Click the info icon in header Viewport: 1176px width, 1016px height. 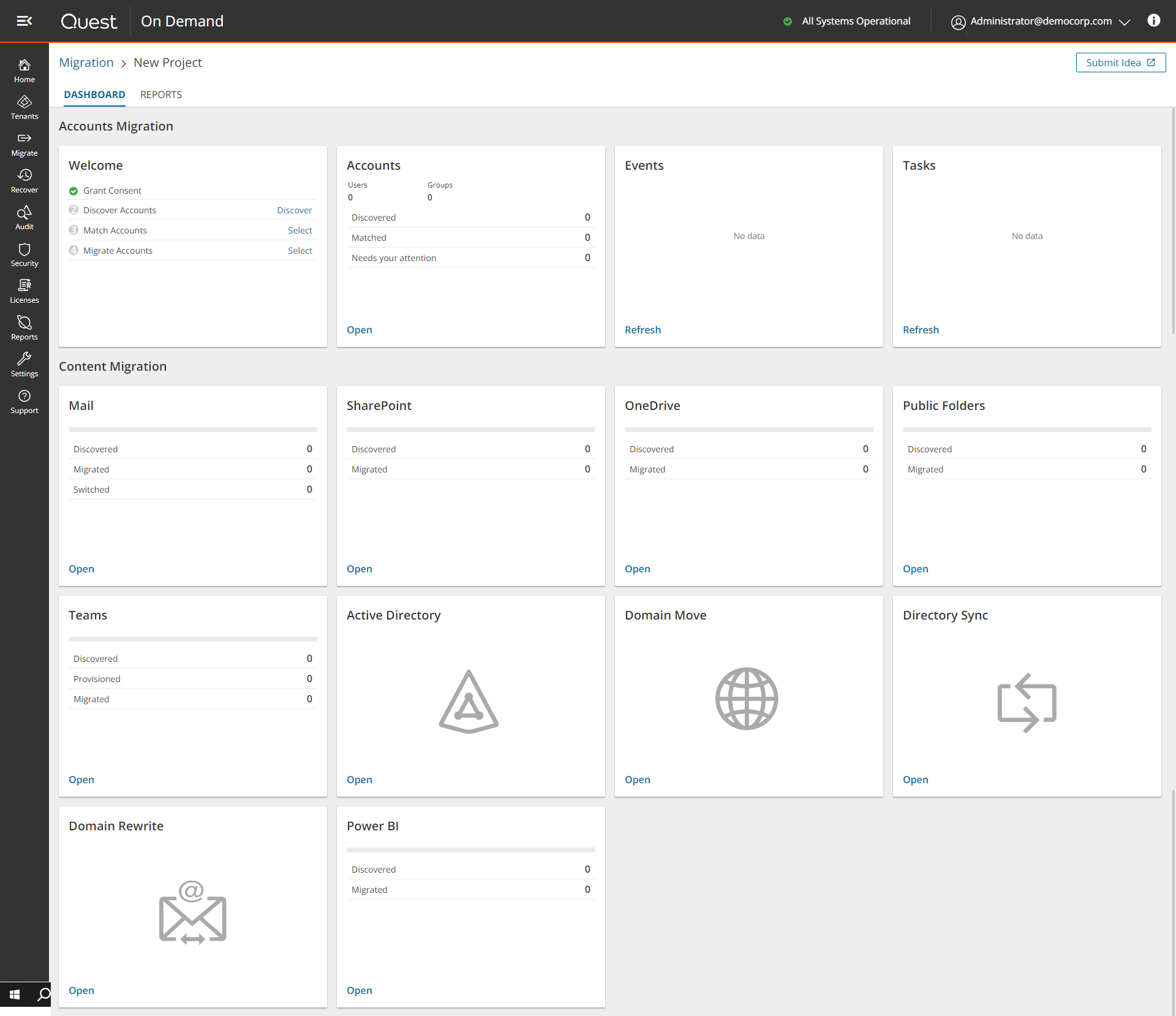pyautogui.click(x=1153, y=21)
